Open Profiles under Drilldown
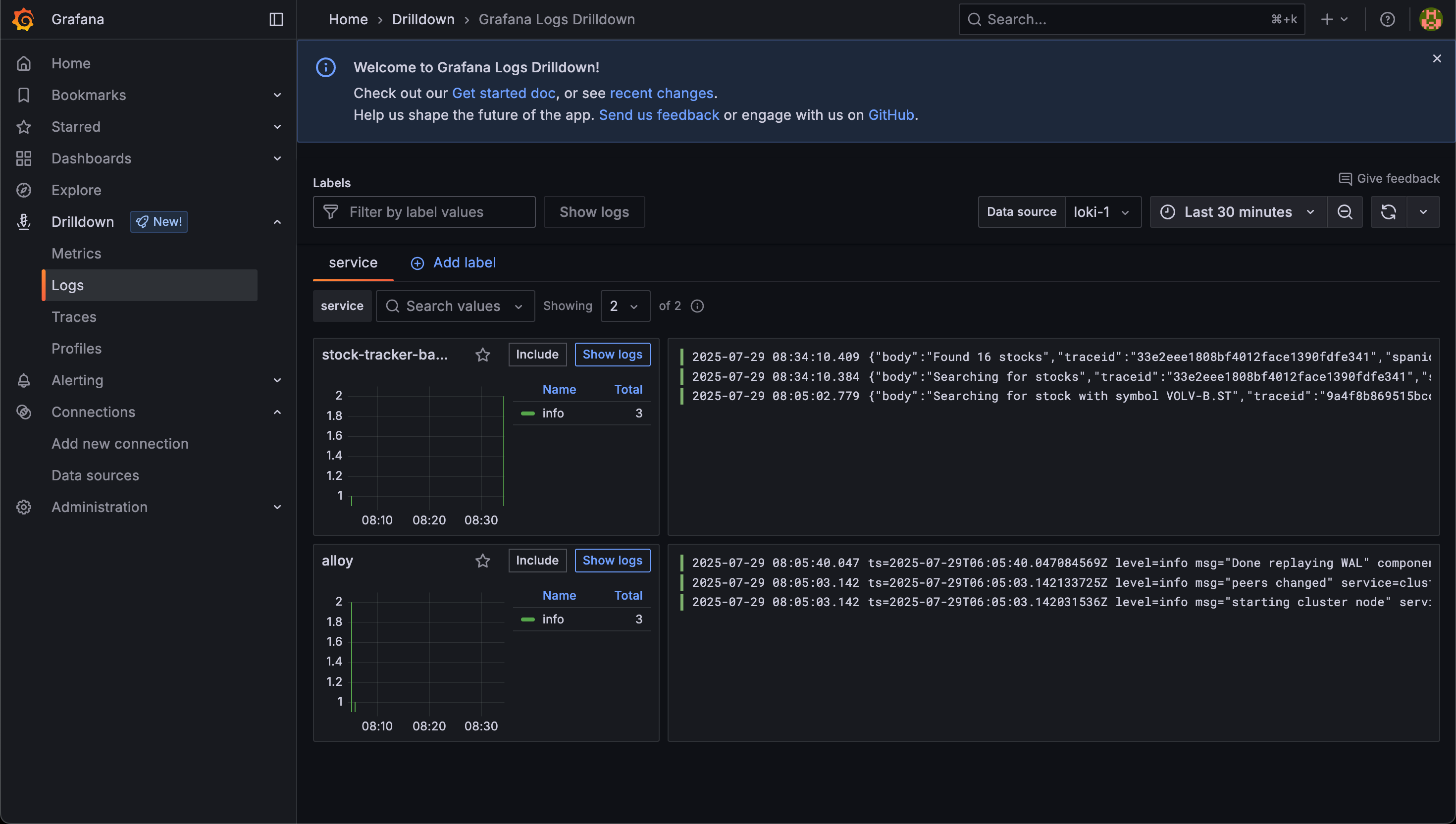 click(x=76, y=348)
